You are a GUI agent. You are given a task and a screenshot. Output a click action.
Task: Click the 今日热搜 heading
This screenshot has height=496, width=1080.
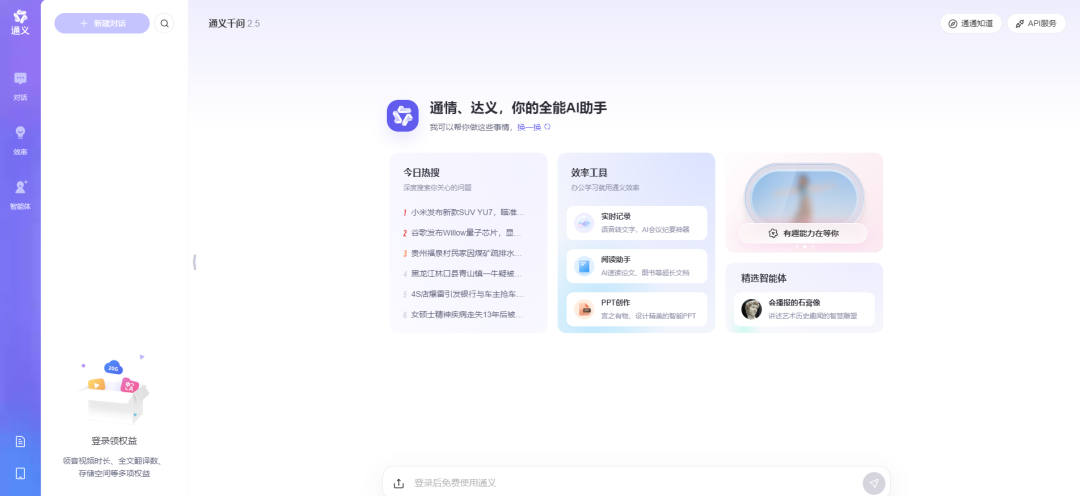[x=421, y=172]
